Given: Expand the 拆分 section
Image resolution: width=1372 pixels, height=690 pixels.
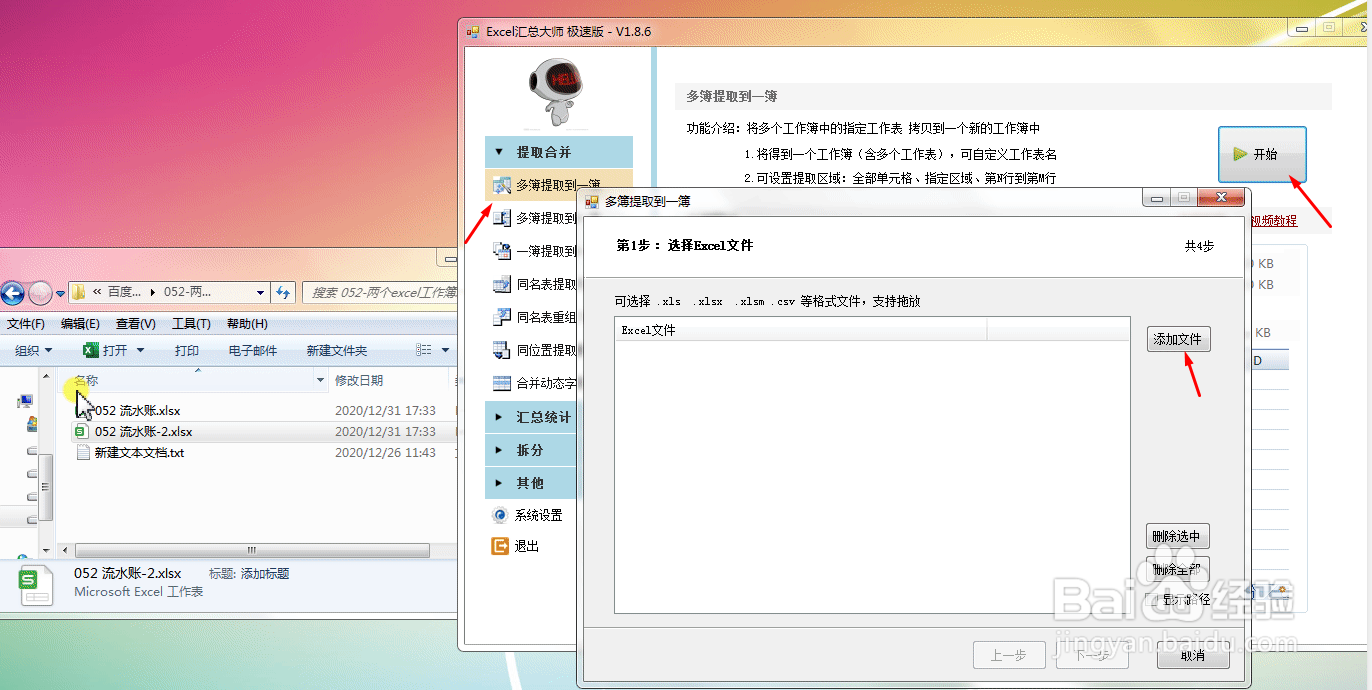Looking at the screenshot, I should 531,450.
